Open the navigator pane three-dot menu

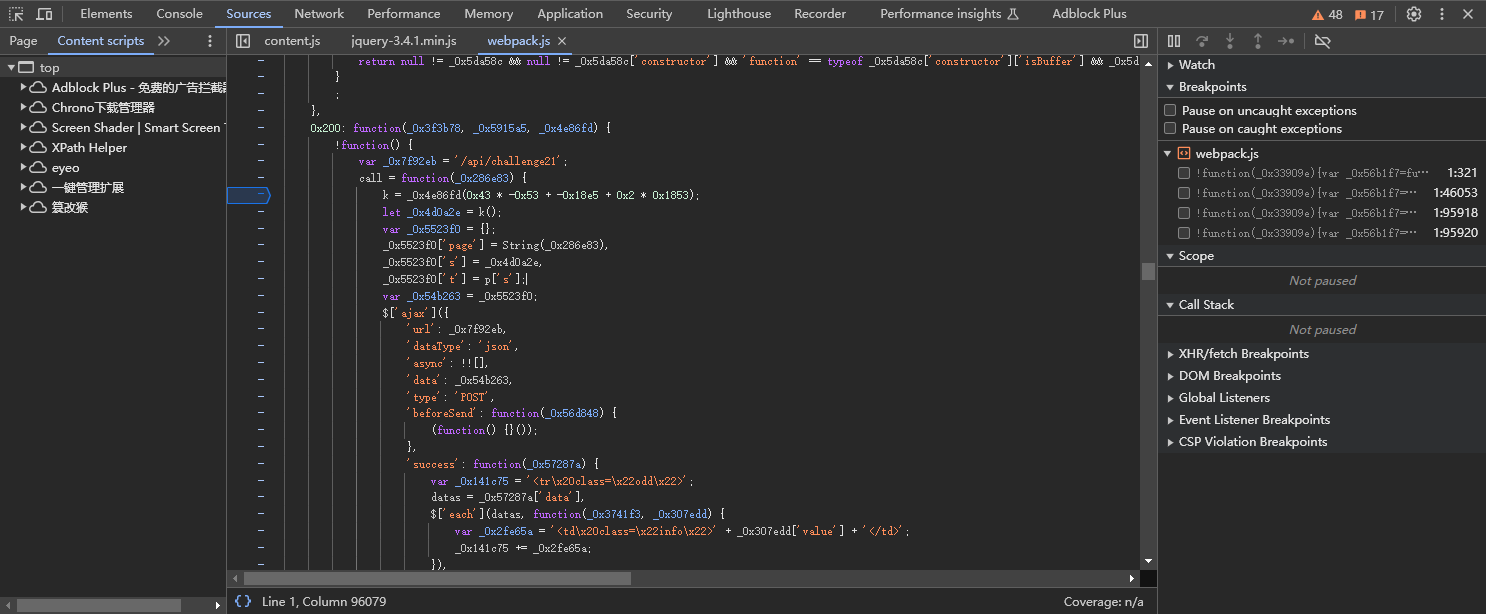click(x=210, y=41)
